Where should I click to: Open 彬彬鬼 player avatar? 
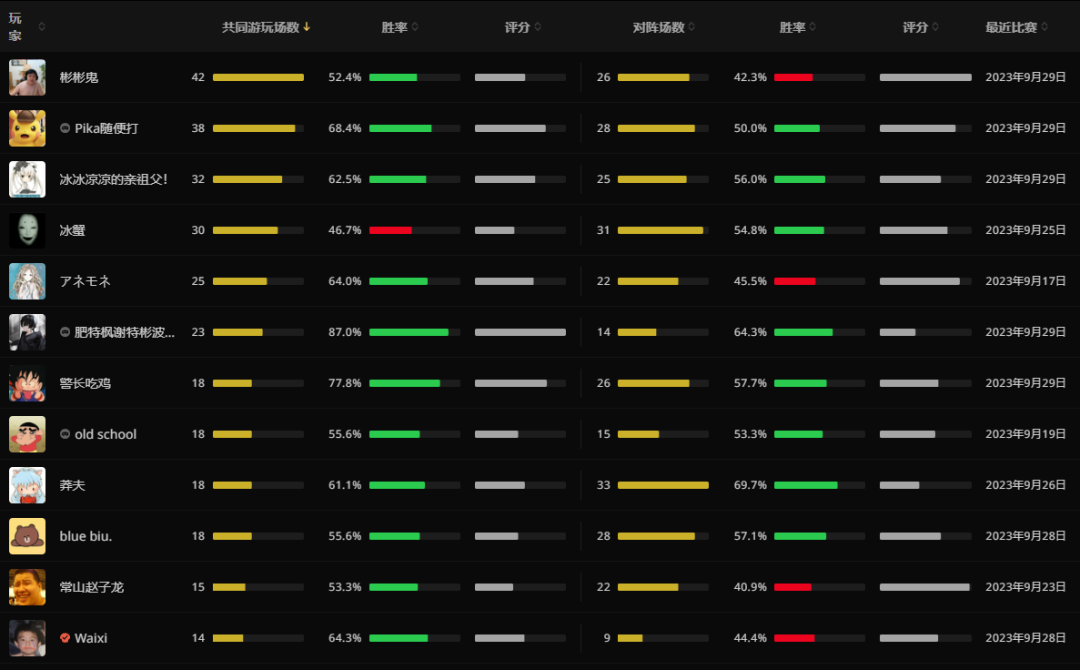[x=28, y=77]
